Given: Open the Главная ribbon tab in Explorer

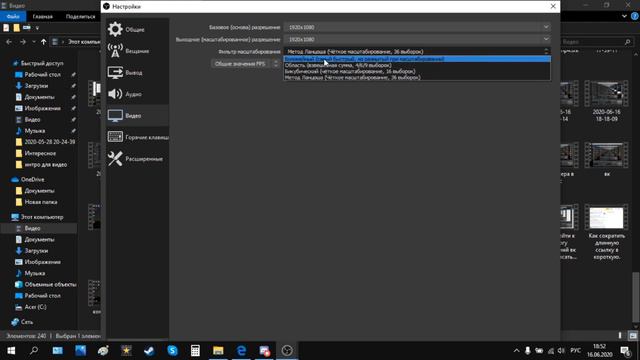Looking at the screenshot, I should pyautogui.click(x=42, y=16).
